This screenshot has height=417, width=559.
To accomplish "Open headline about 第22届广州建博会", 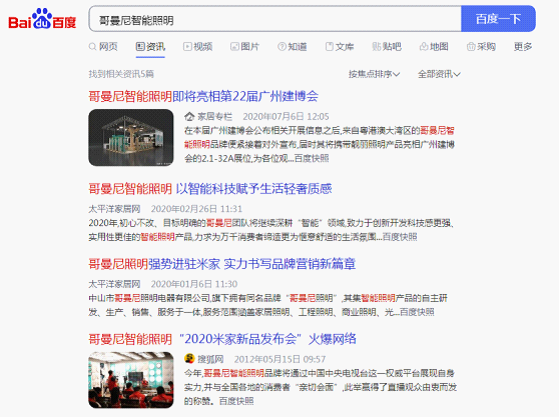I will 203,96.
